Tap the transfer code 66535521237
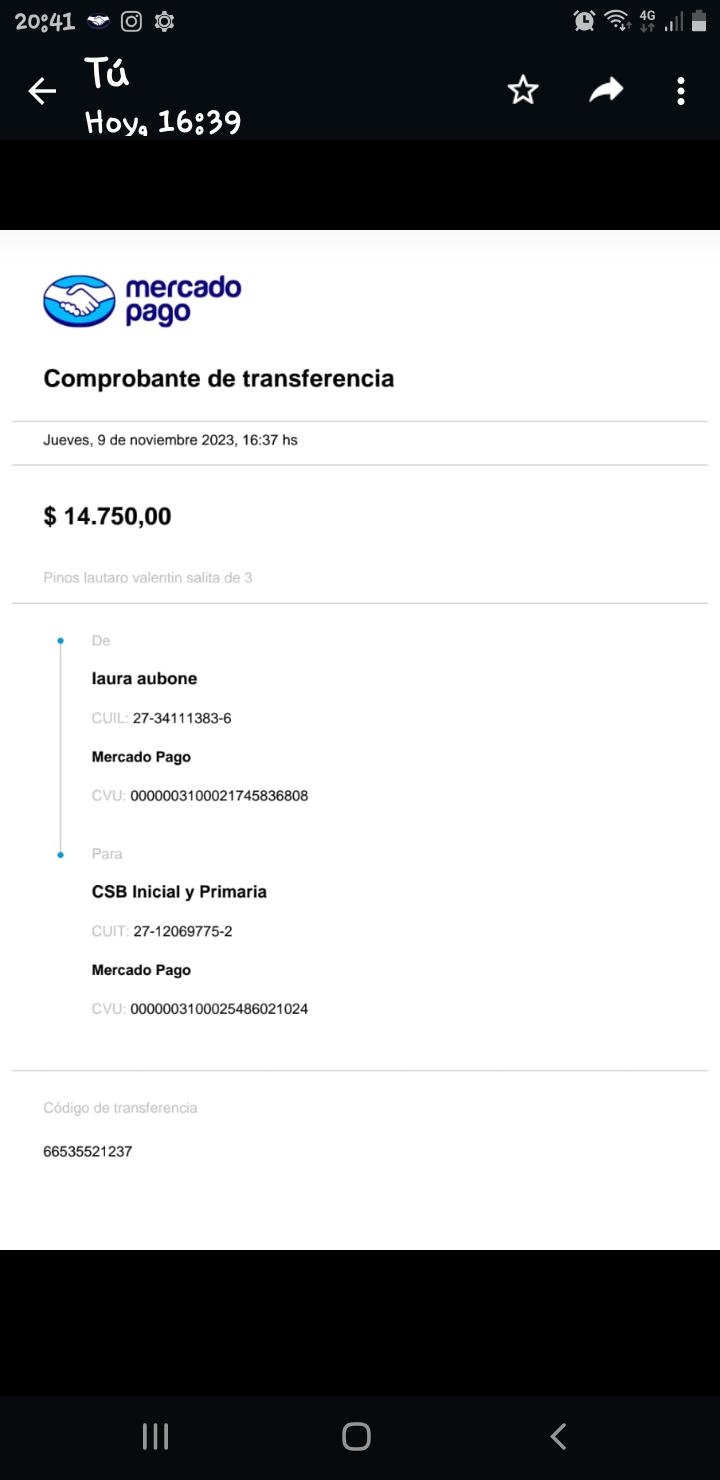This screenshot has height=1480, width=720. [x=88, y=1151]
